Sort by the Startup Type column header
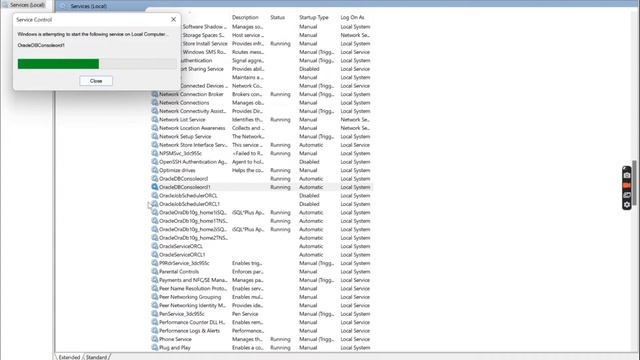This screenshot has width=640, height=360. point(313,18)
